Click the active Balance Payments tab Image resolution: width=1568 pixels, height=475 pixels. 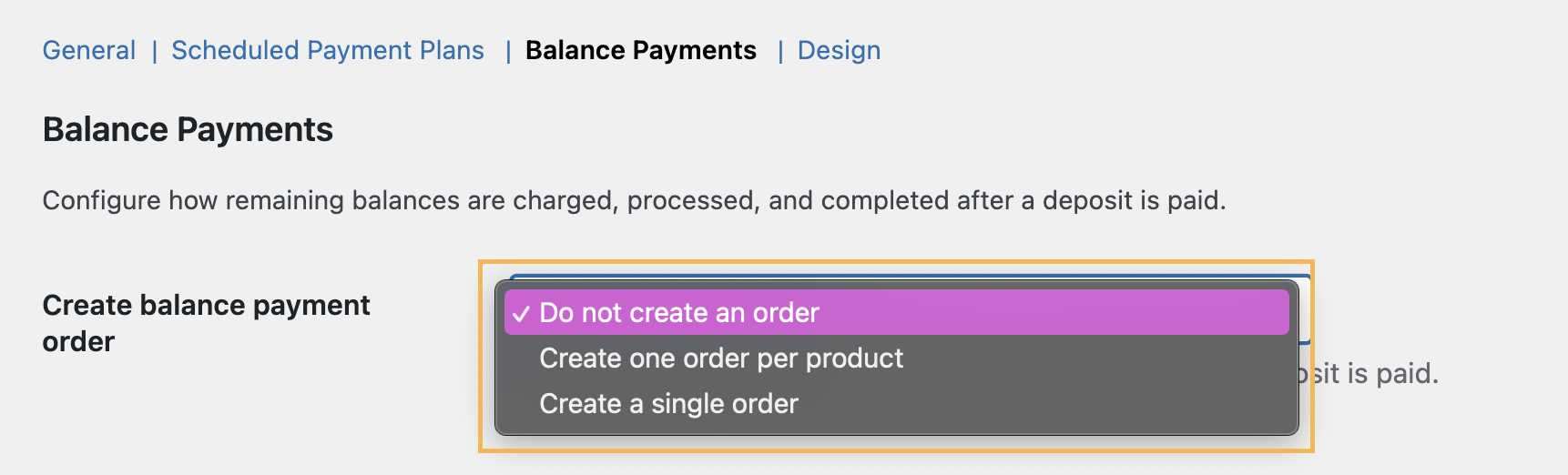point(640,50)
